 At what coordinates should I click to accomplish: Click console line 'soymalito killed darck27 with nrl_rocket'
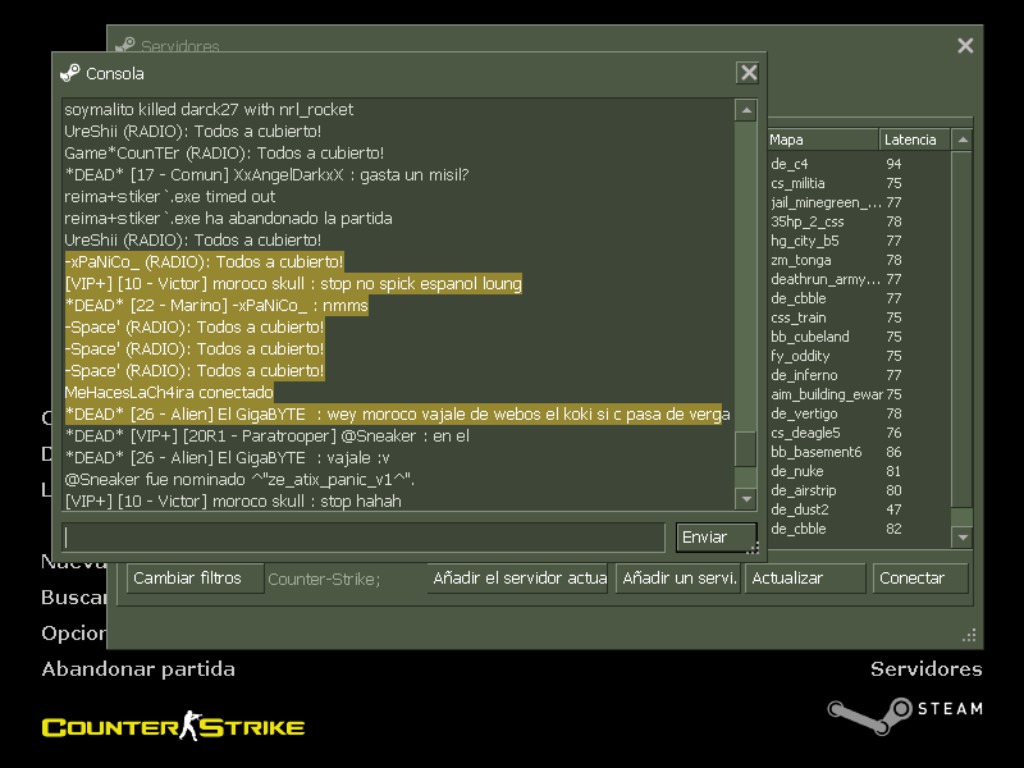tap(209, 110)
